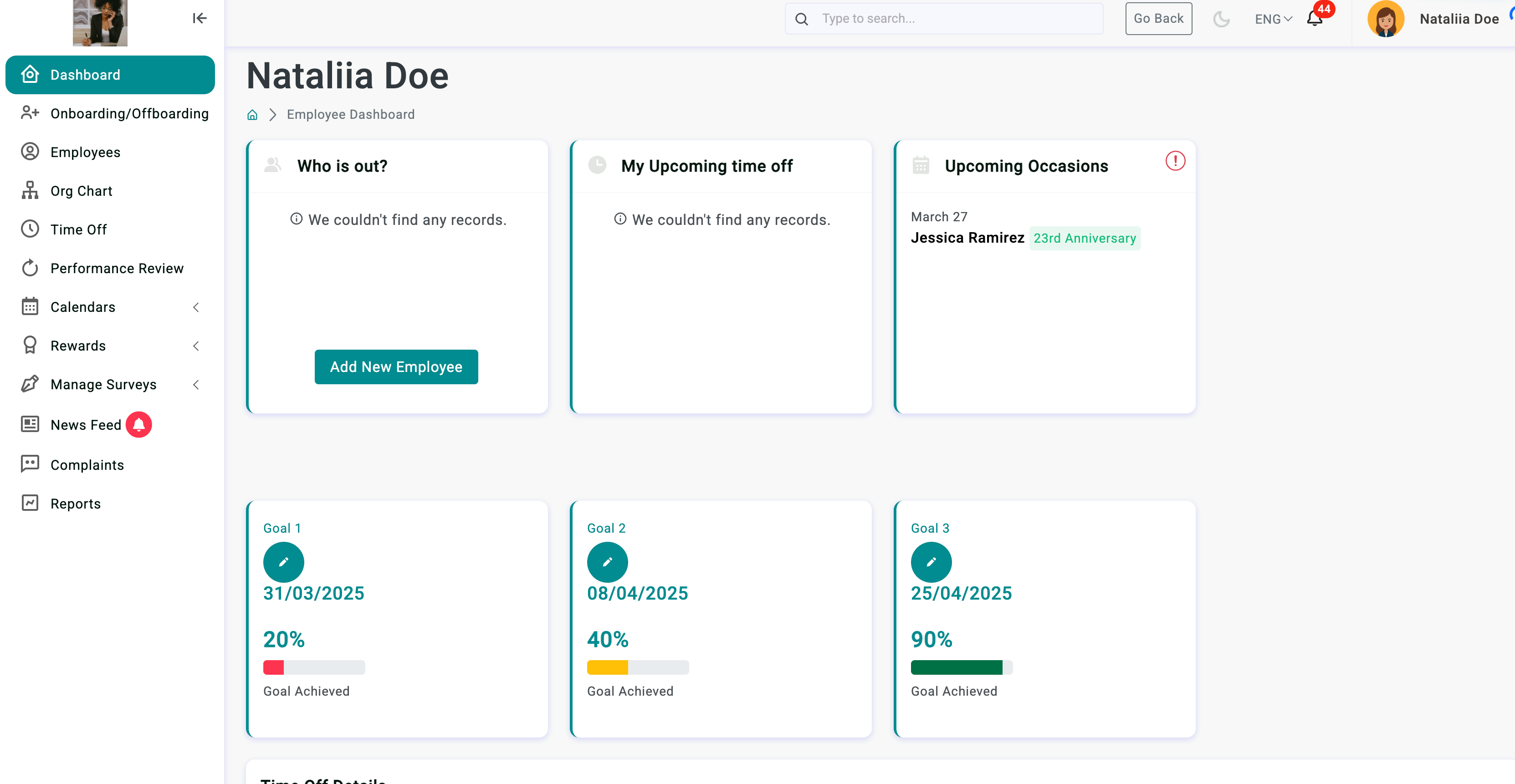Click the Upcoming Occasions calendar icon
The width and height of the screenshot is (1515, 784).
(921, 165)
